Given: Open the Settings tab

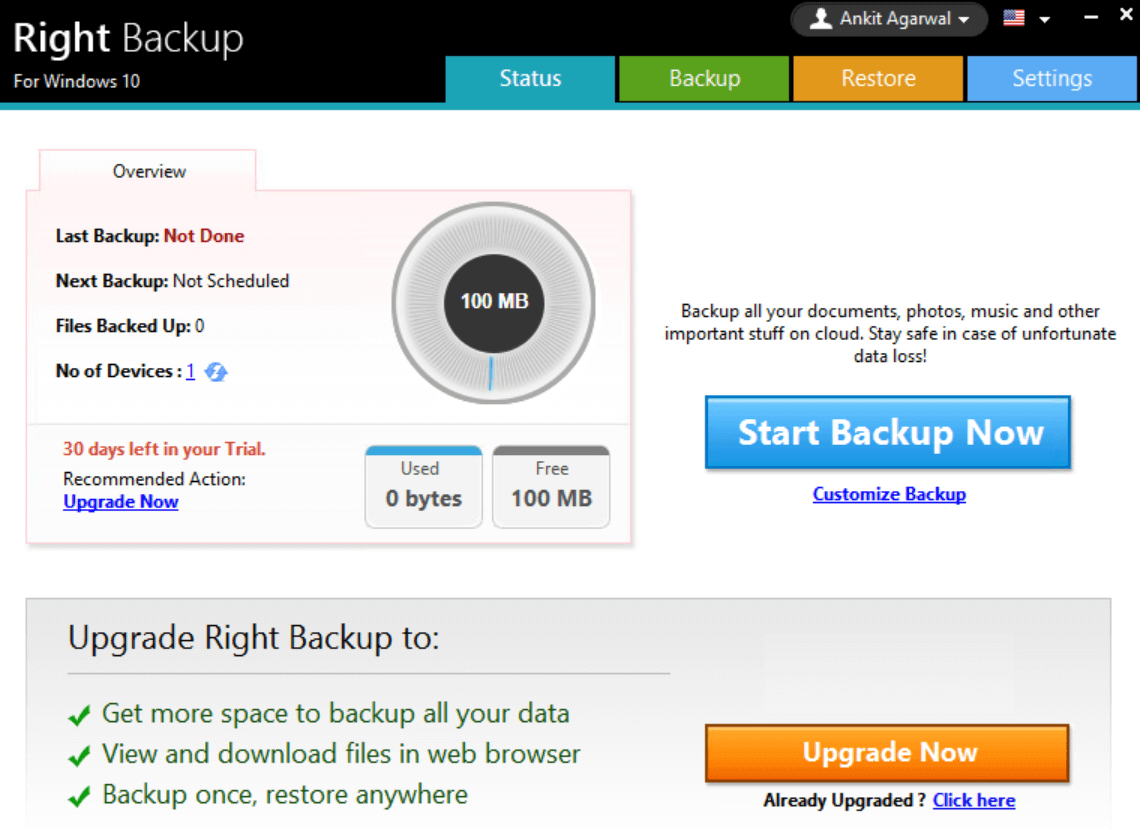Looking at the screenshot, I should pyautogui.click(x=1052, y=79).
